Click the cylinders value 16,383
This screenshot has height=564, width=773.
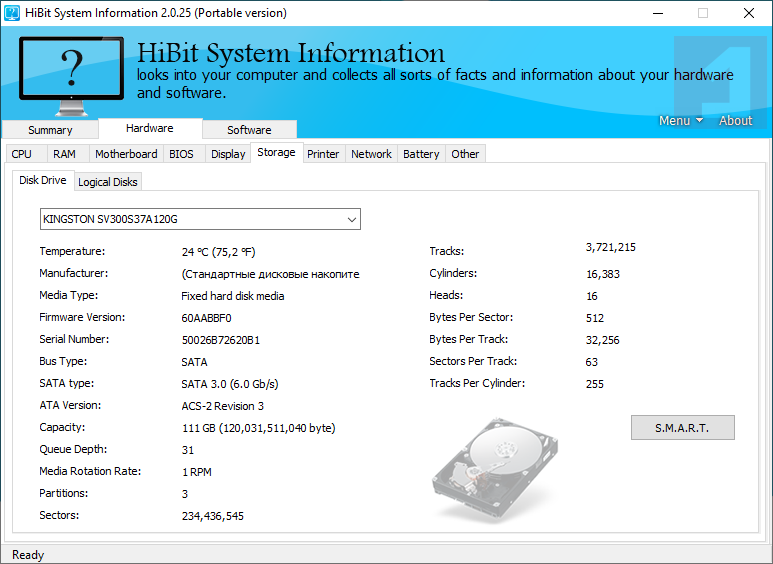[x=603, y=274]
